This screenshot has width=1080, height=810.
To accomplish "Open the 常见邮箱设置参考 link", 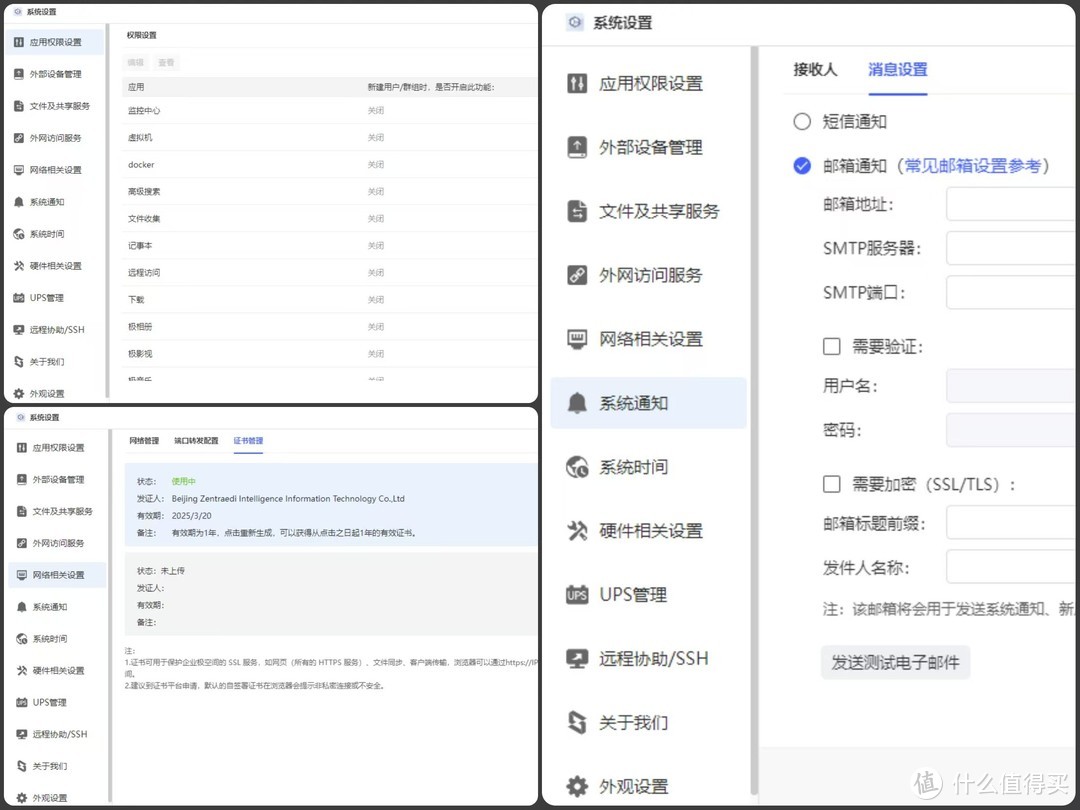I will pyautogui.click(x=975, y=165).
